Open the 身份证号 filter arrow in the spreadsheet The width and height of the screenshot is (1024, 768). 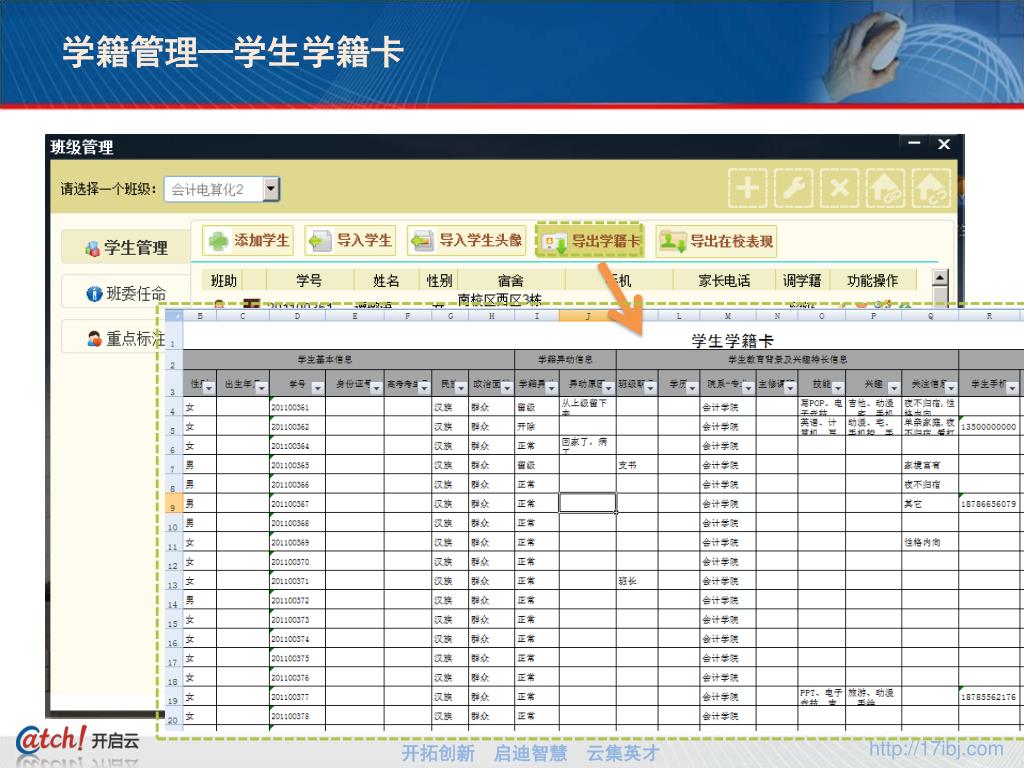coord(376,388)
